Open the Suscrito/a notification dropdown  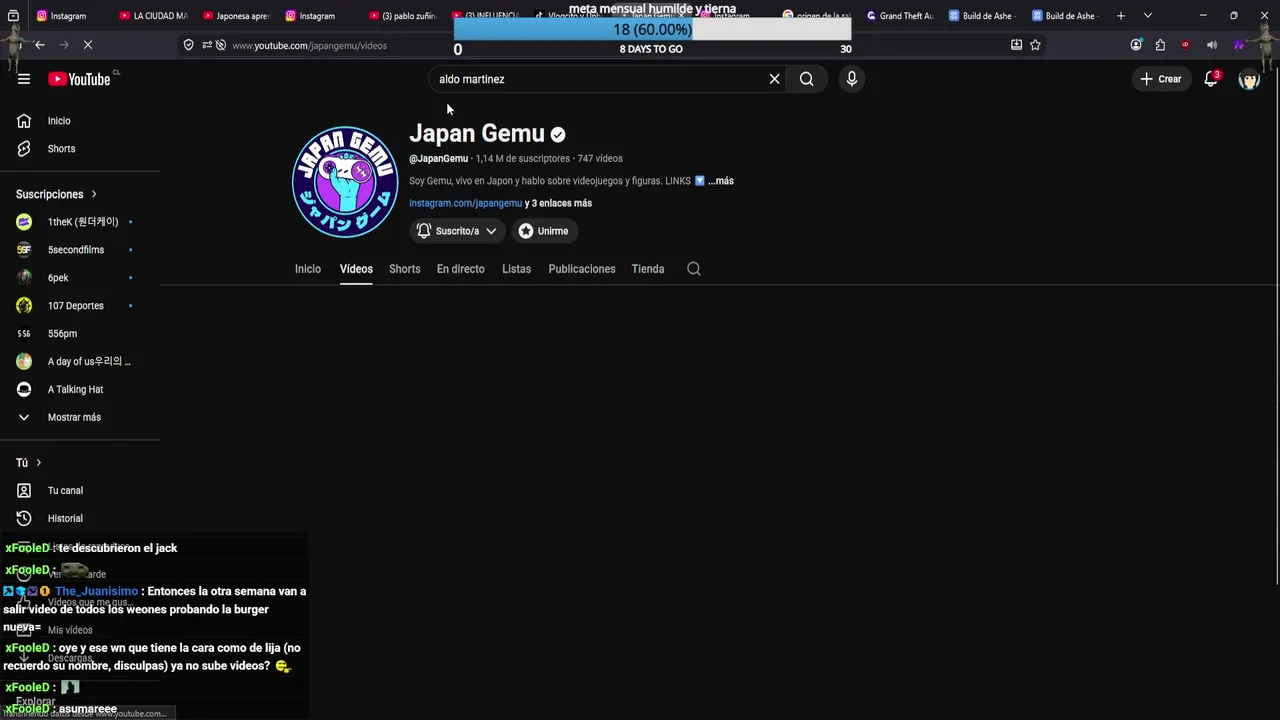click(x=457, y=231)
